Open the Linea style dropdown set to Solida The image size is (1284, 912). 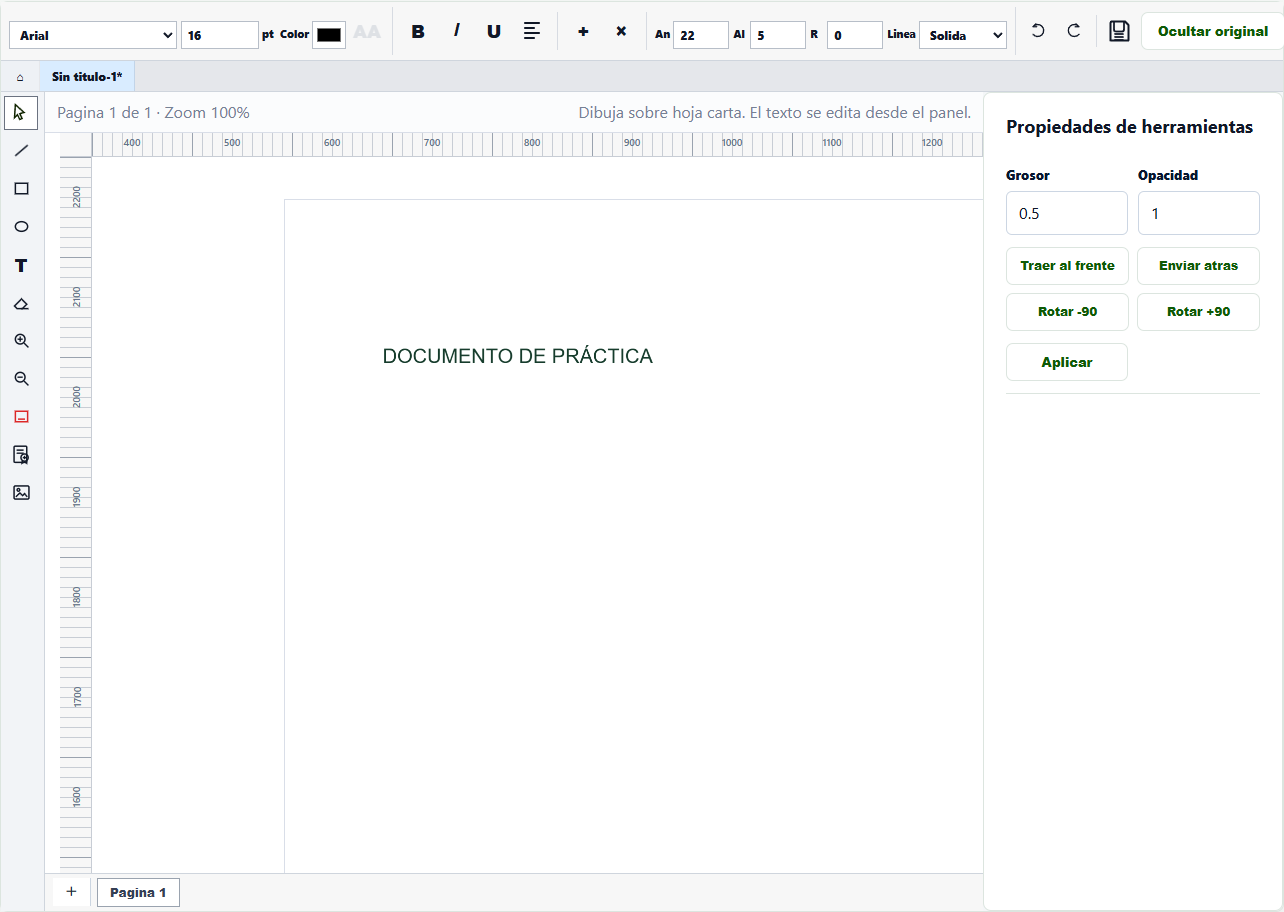click(963, 35)
